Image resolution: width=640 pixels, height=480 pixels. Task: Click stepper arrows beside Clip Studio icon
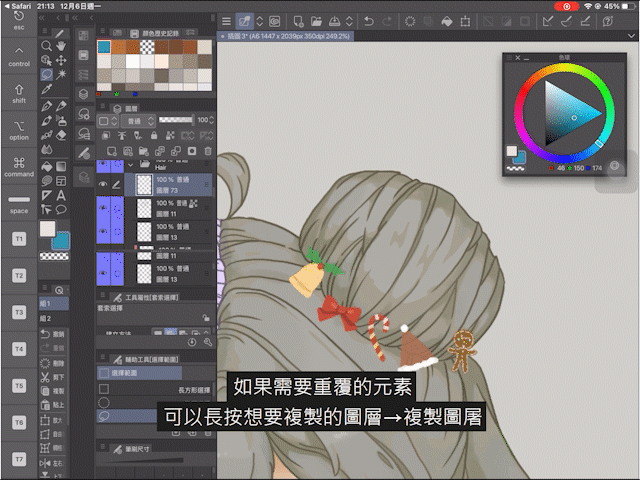coord(260,21)
